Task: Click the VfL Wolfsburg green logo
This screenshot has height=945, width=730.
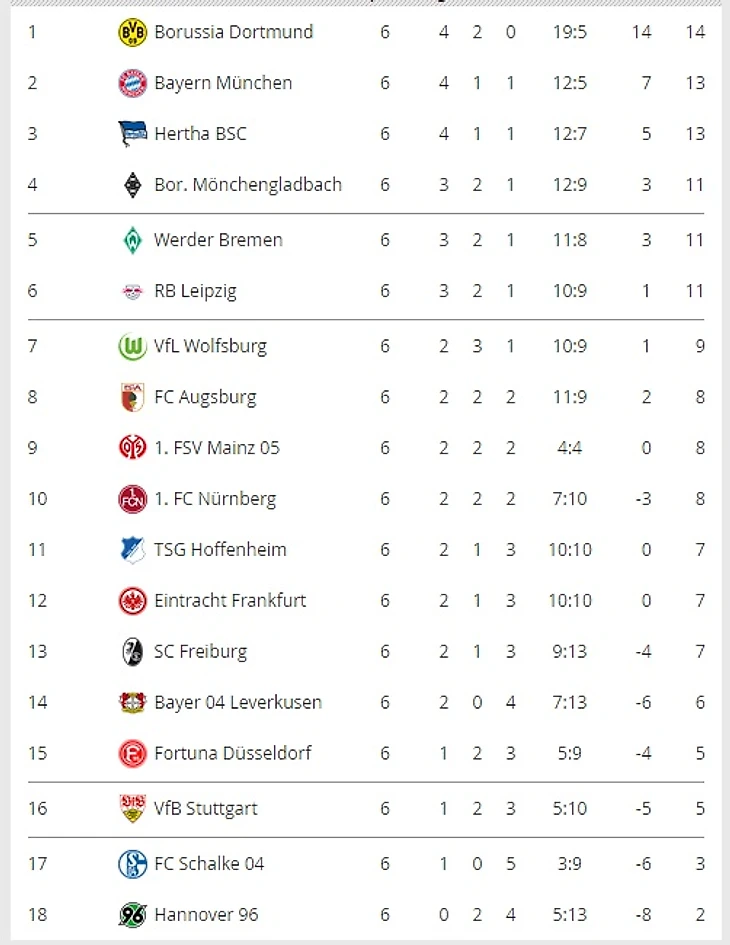Action: click(132, 347)
